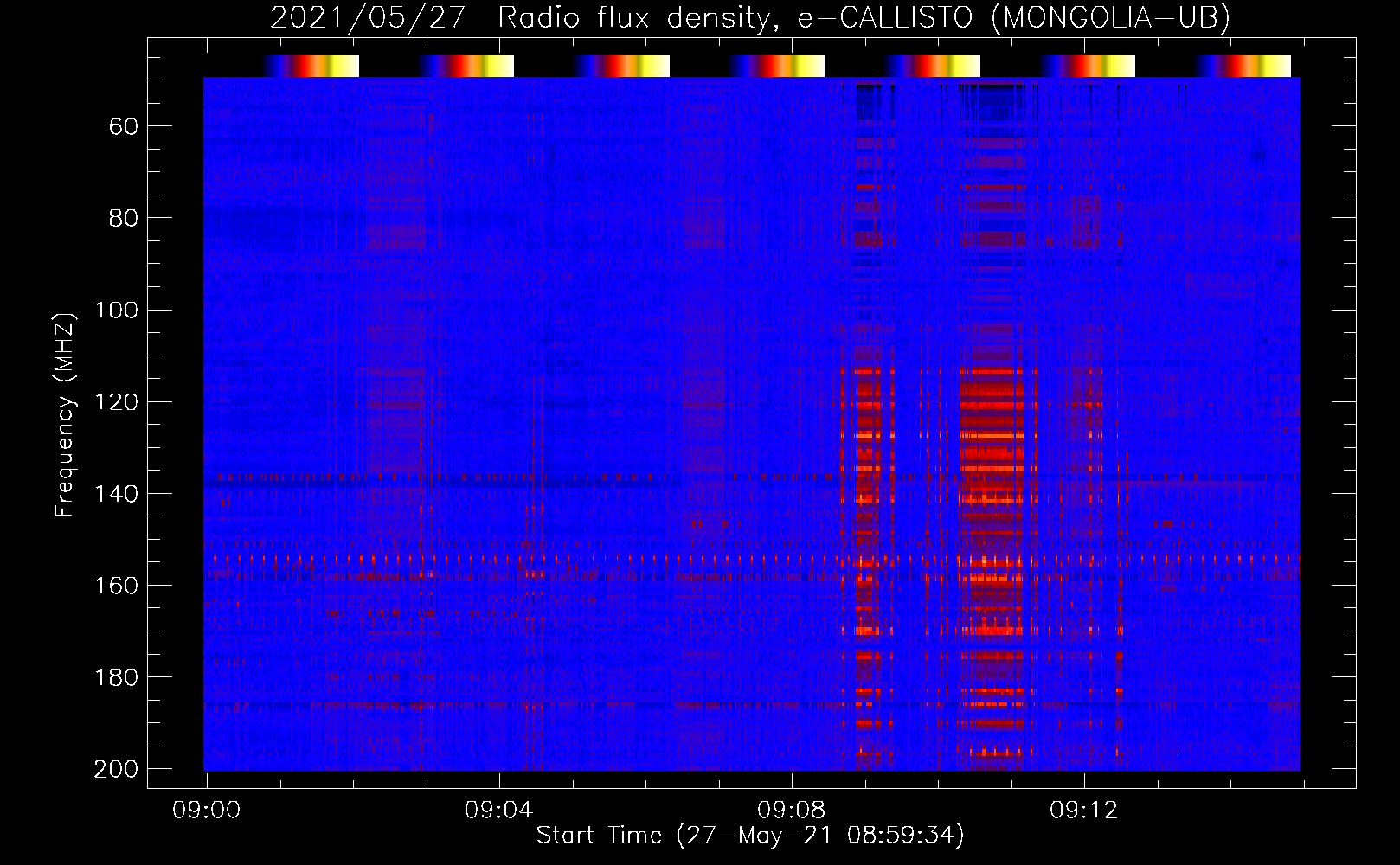This screenshot has height=865, width=1400.
Task: Click the Frequency (MHZ) axis label
Action: click(x=65, y=414)
